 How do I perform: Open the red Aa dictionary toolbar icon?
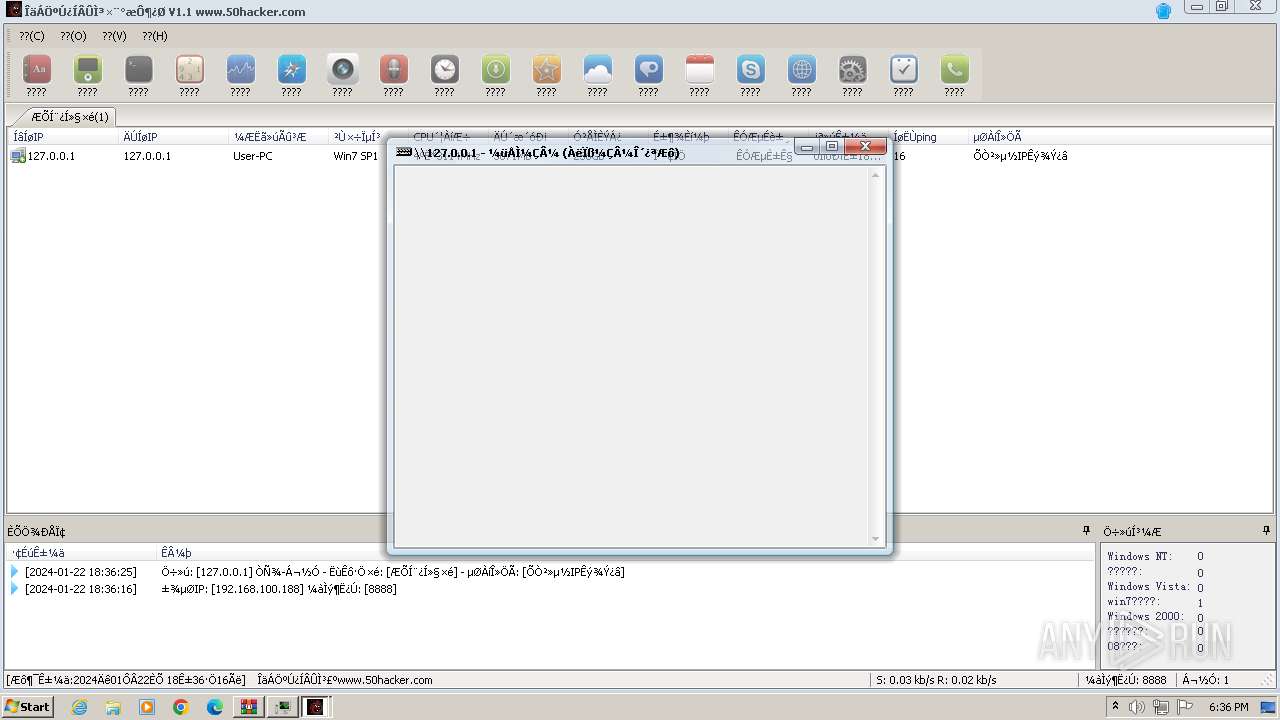click(37, 69)
